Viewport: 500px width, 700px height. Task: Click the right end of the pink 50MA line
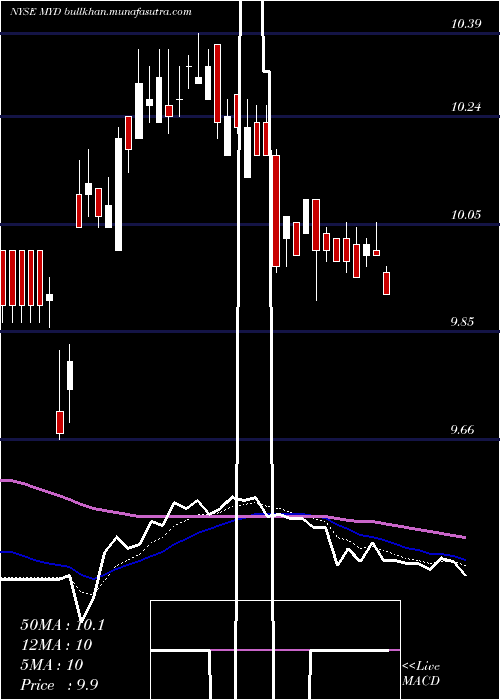[465, 537]
